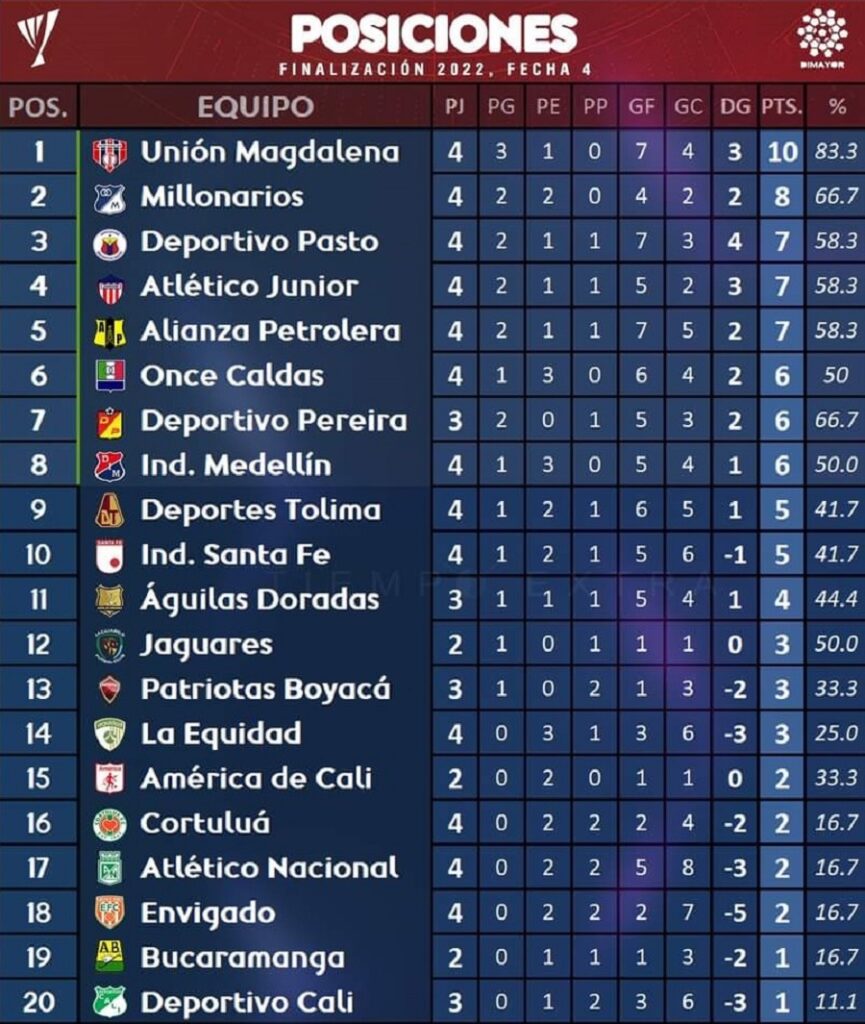Click the Millonarios team crest
This screenshot has width=865, height=1024.
tap(109, 199)
